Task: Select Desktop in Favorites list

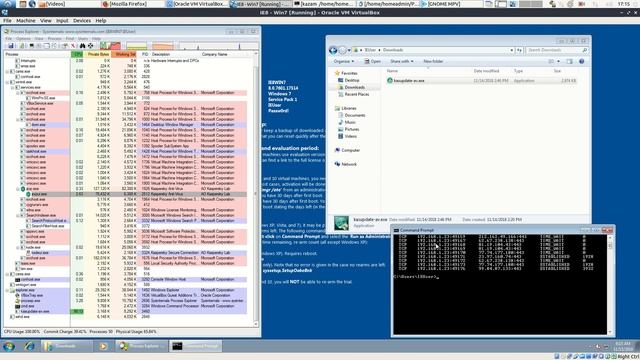Action: tap(349, 80)
